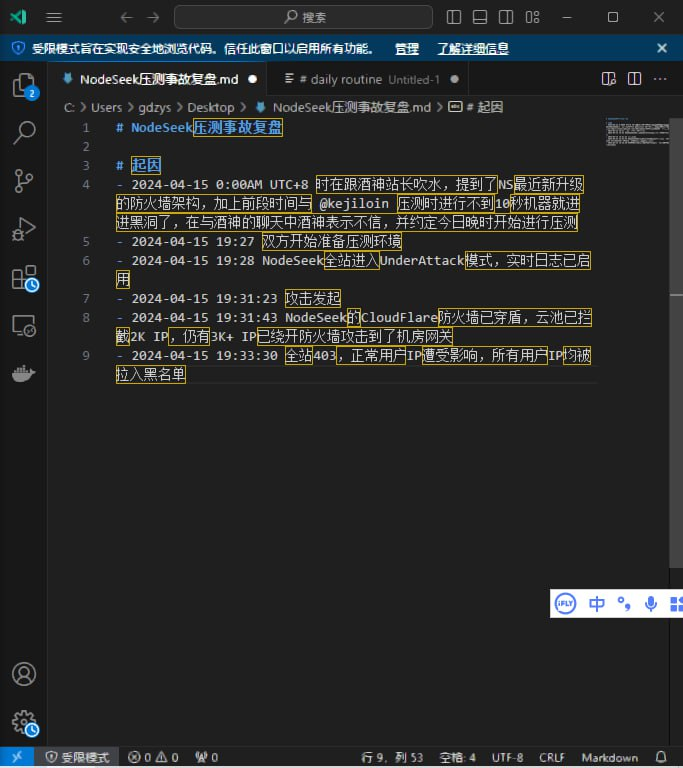The image size is (683, 768).
Task: Select '# 起因' symbol in breadcrumb
Action: (x=484, y=107)
